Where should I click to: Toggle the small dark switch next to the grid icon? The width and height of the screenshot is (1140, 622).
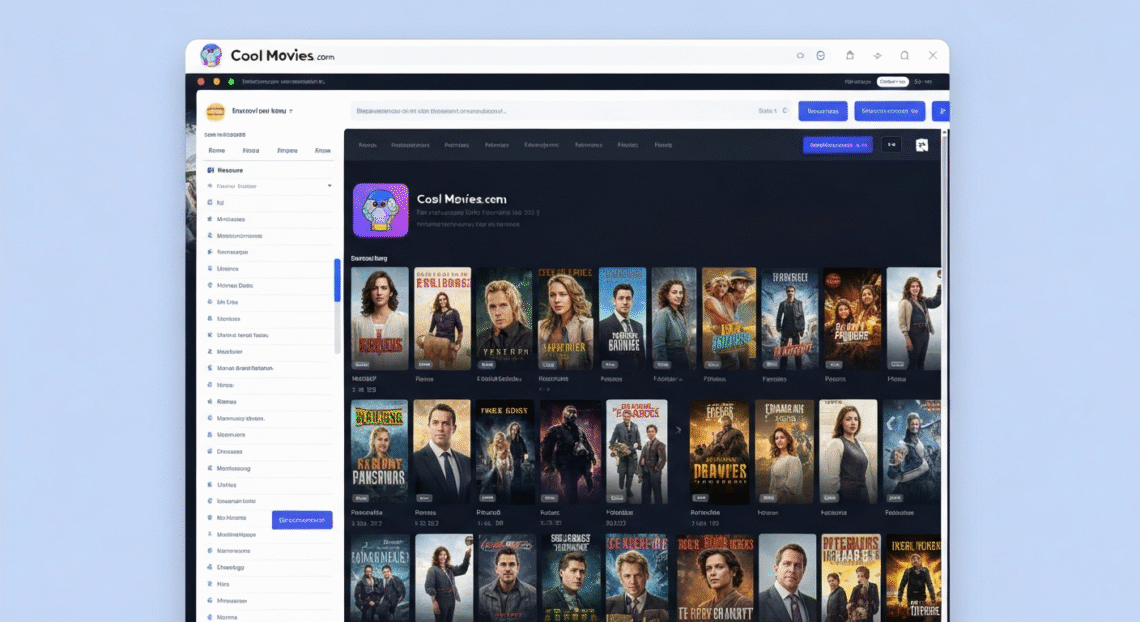pos(892,144)
